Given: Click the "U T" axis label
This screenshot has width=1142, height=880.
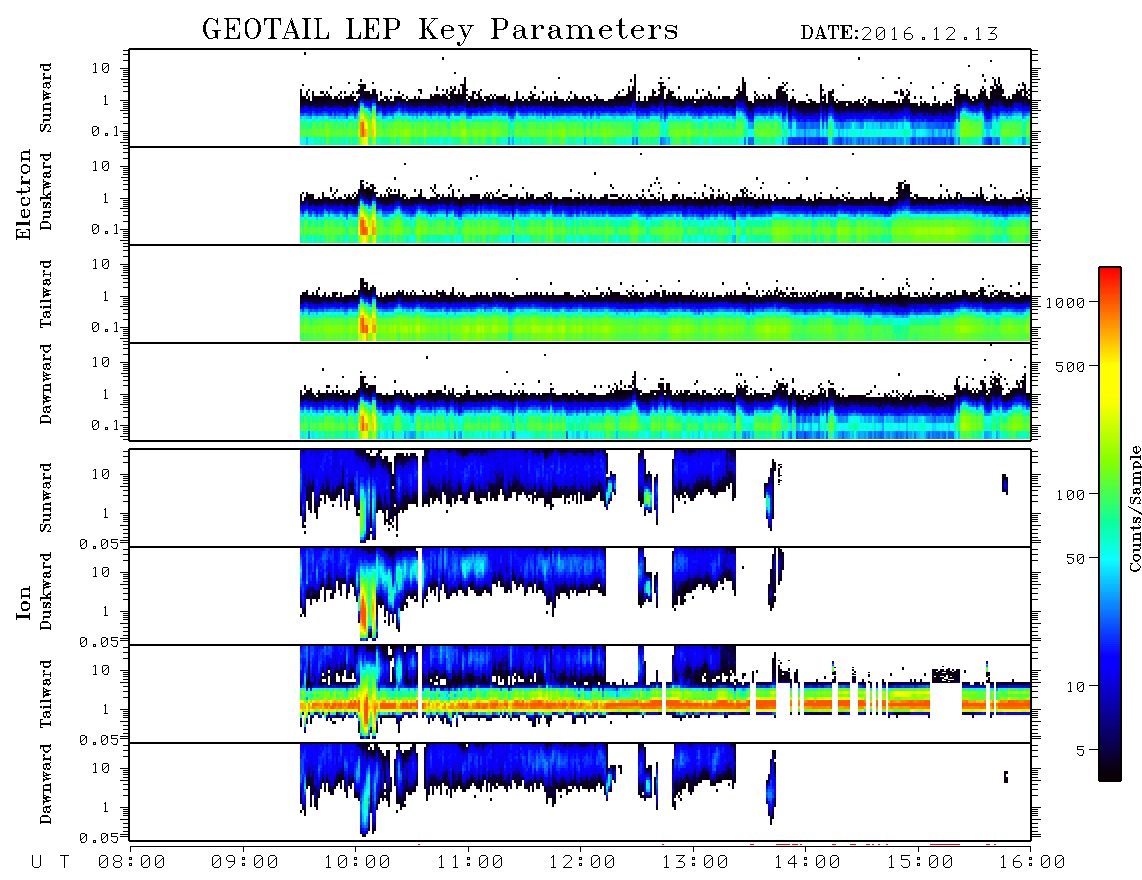Looking at the screenshot, I should [x=50, y=863].
